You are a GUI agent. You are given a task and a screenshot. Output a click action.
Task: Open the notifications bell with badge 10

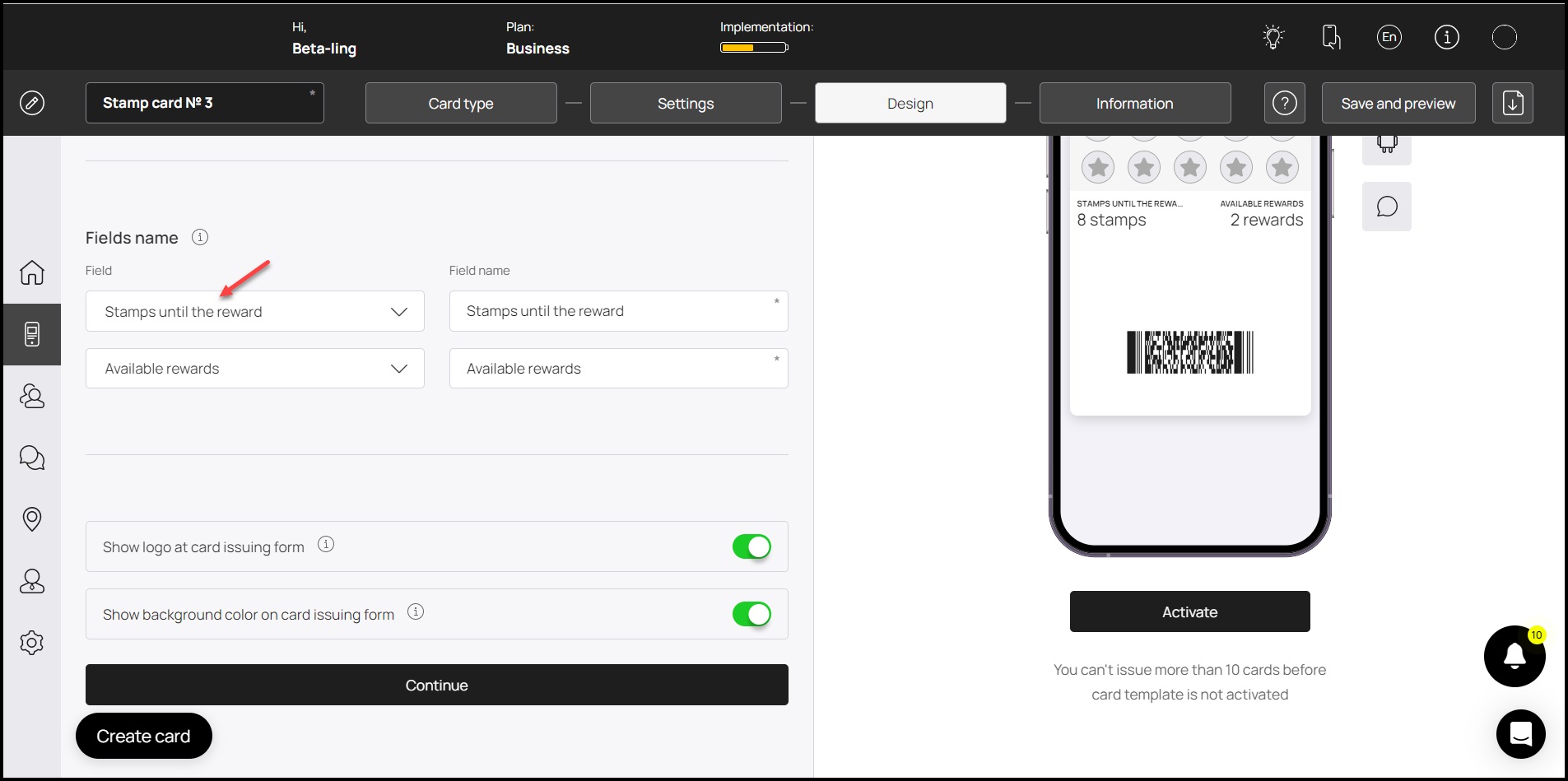click(1514, 656)
